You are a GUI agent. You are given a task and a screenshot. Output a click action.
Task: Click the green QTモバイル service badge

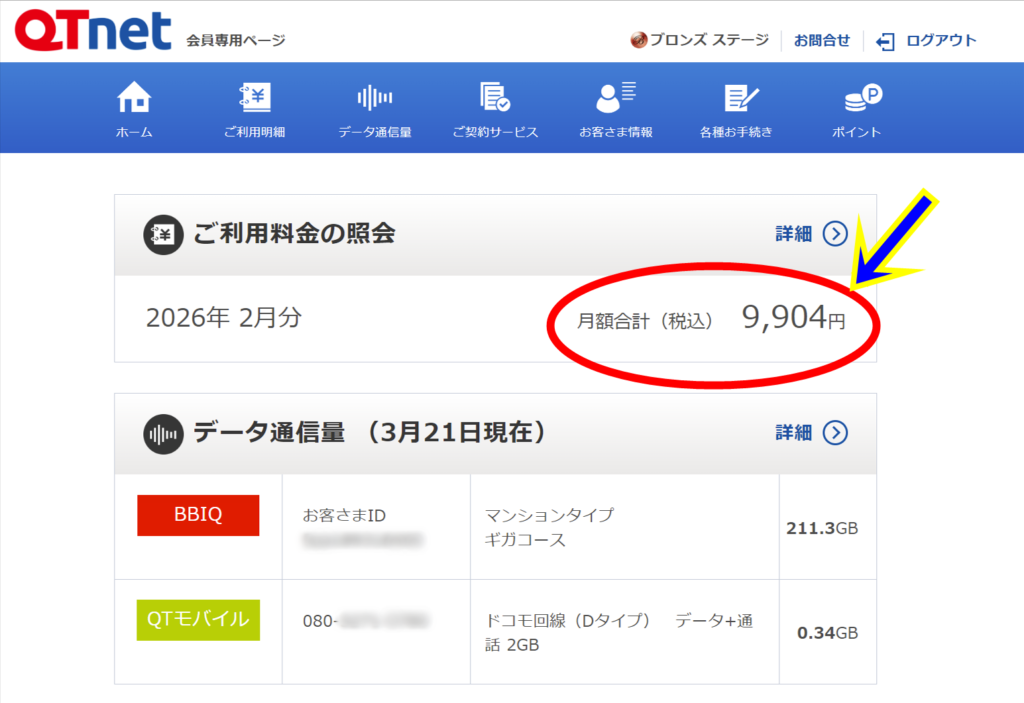tap(198, 621)
